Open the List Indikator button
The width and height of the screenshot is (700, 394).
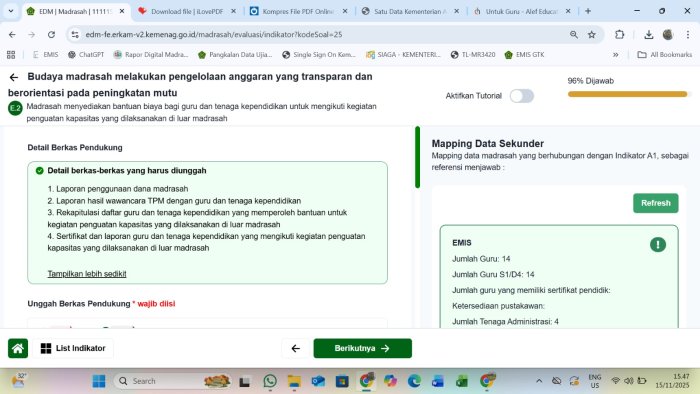pyautogui.click(x=73, y=348)
